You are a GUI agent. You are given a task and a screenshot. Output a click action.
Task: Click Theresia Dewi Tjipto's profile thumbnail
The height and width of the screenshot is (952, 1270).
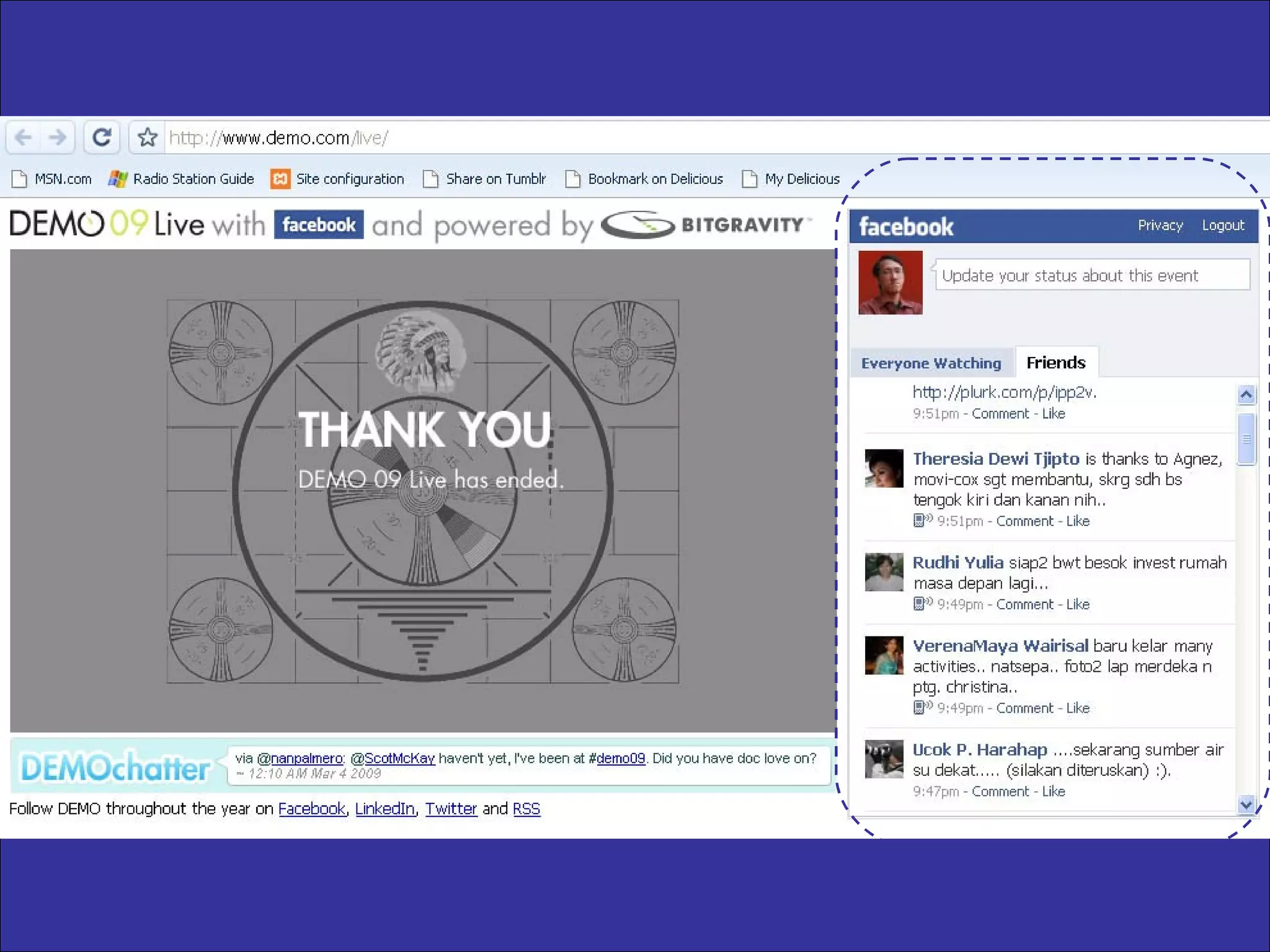click(x=884, y=469)
